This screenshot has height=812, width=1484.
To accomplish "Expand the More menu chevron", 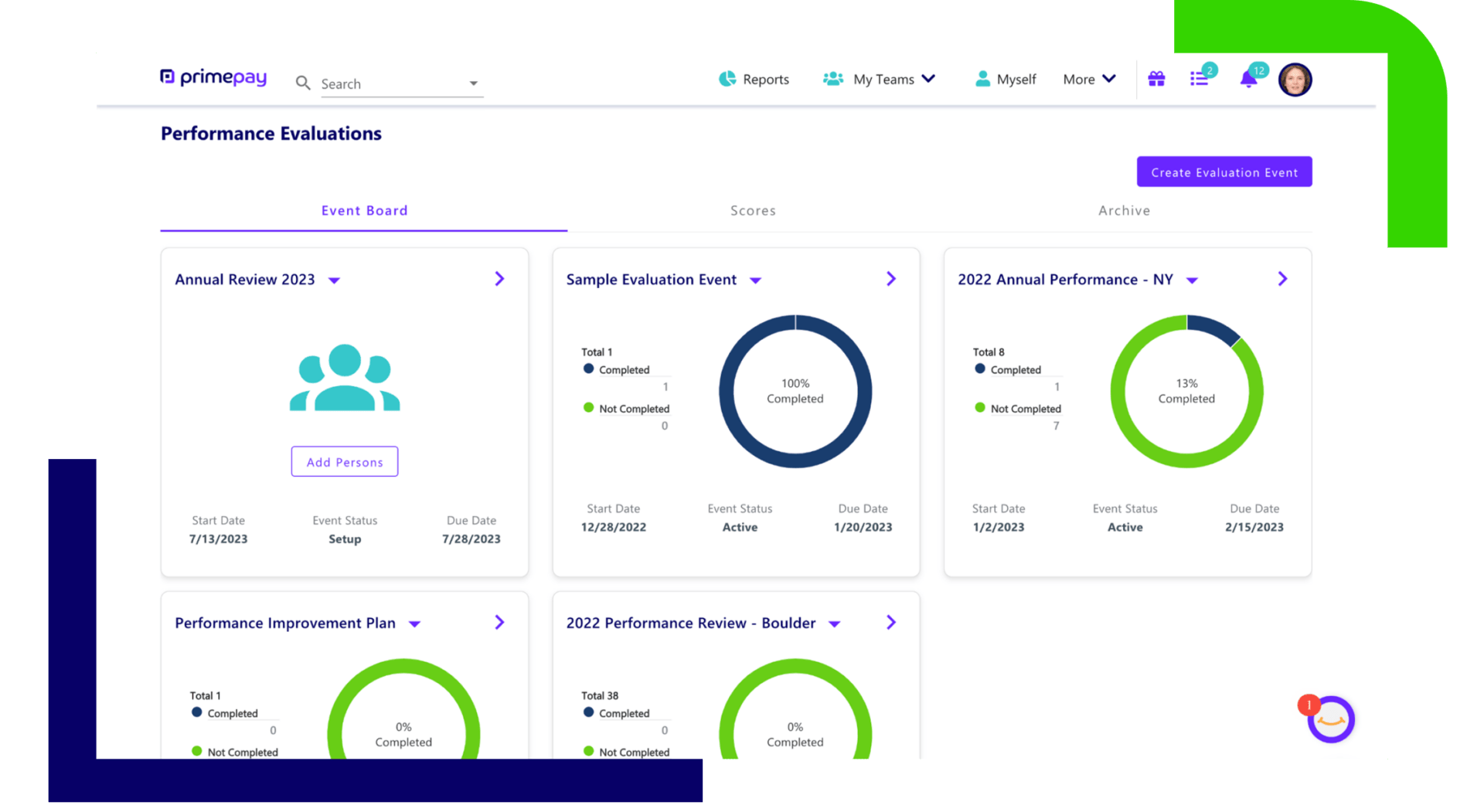I will click(1109, 79).
